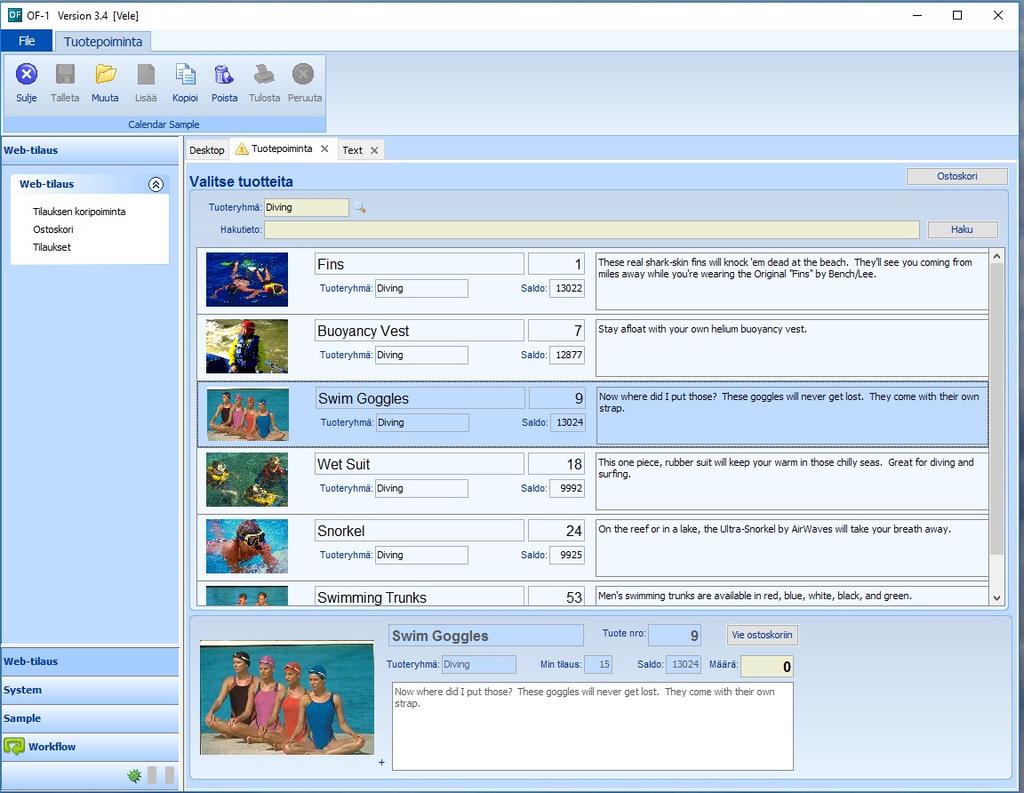Click the Saldo value 13022 for Fins
The image size is (1024, 793).
[x=567, y=288]
